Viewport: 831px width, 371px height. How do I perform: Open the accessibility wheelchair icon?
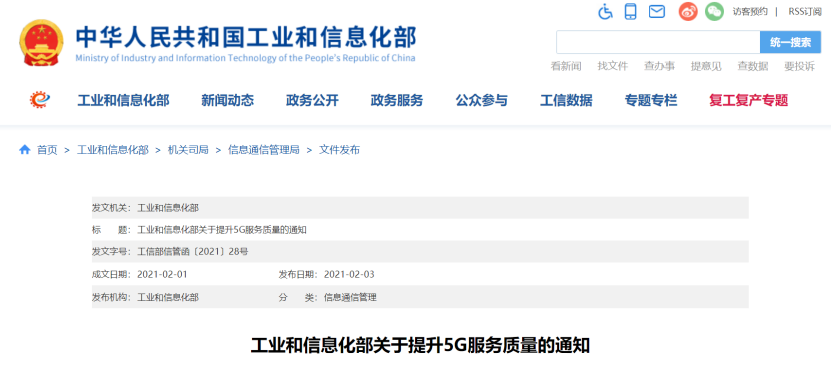click(605, 11)
